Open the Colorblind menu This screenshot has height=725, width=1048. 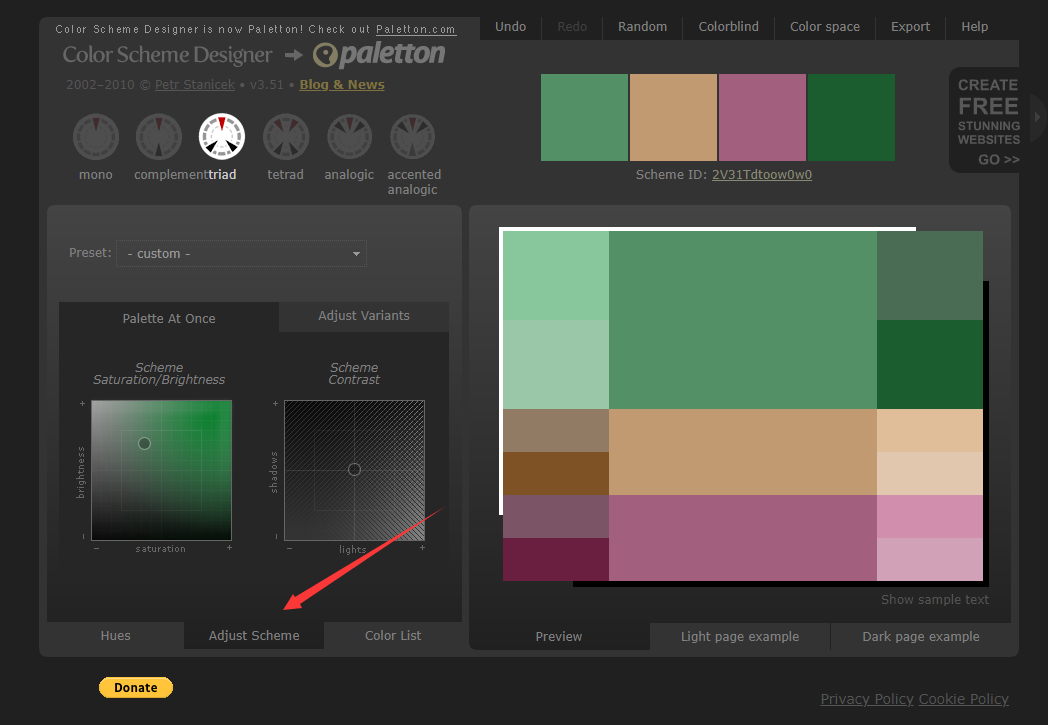pyautogui.click(x=728, y=27)
